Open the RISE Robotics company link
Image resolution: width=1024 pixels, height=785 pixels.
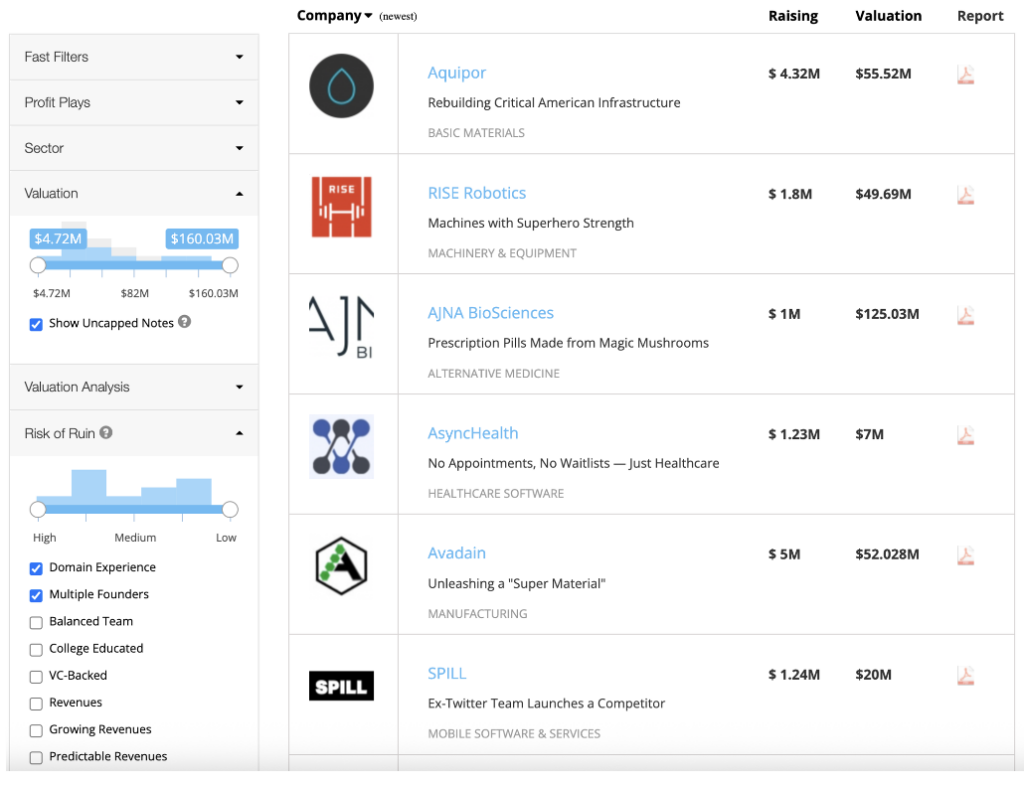coord(477,193)
